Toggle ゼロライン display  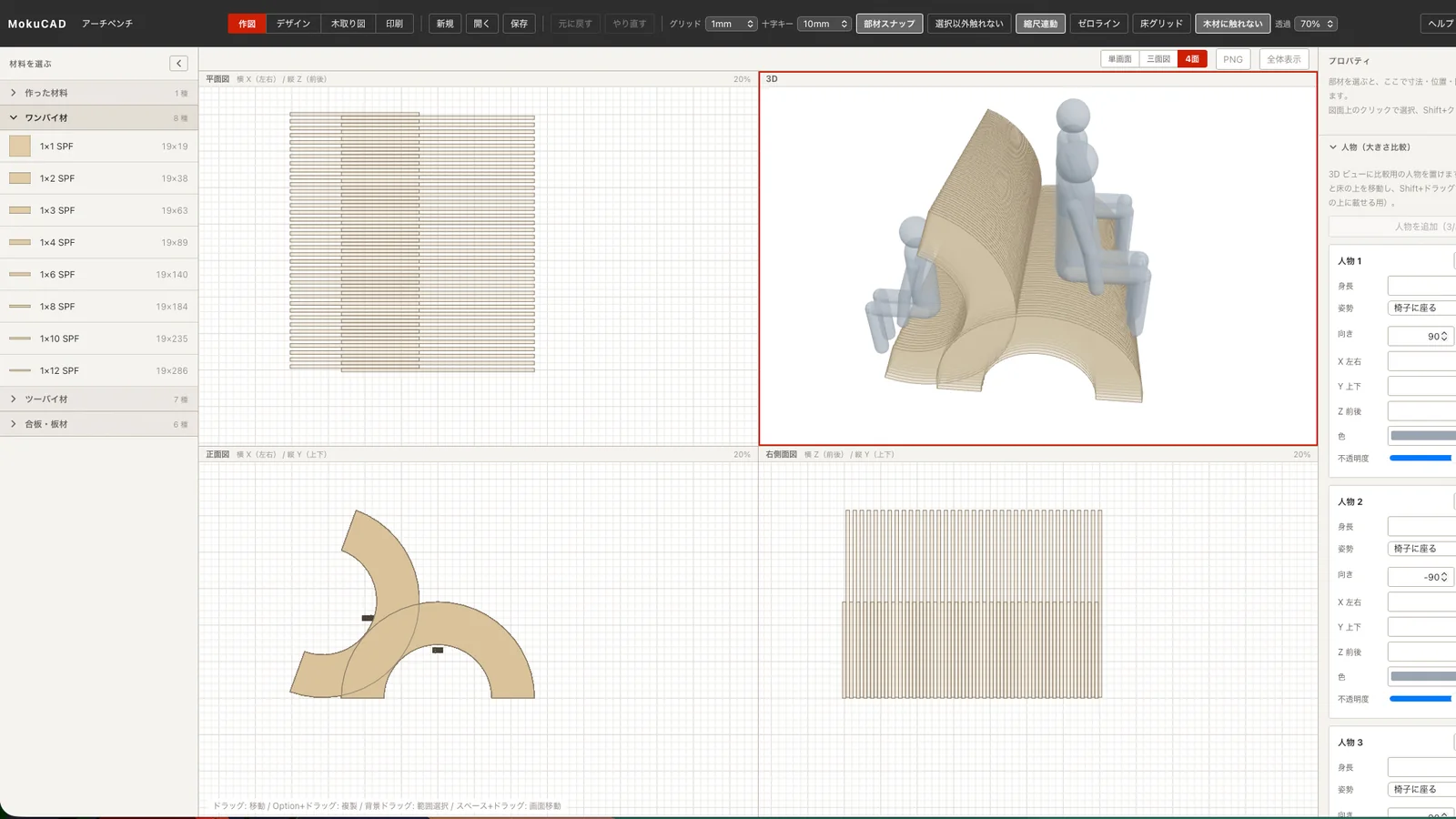pyautogui.click(x=1098, y=24)
